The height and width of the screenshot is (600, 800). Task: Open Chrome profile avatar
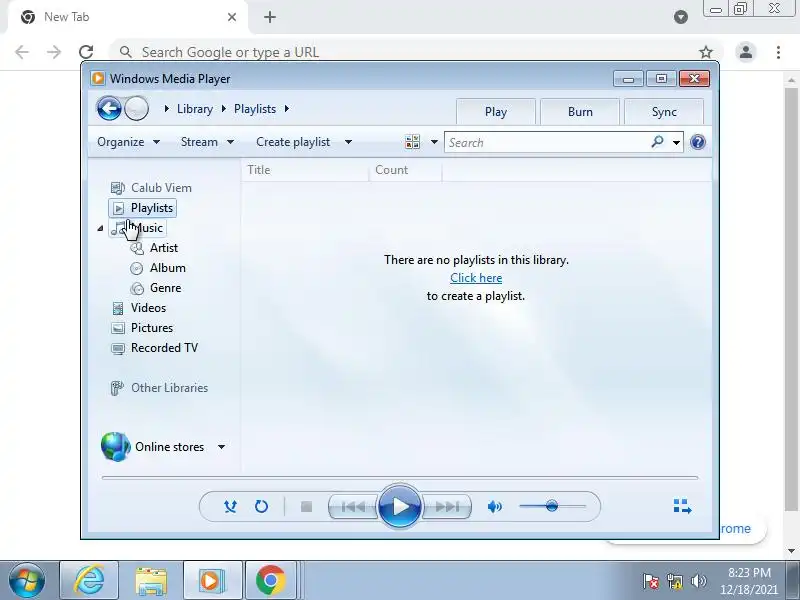point(746,52)
